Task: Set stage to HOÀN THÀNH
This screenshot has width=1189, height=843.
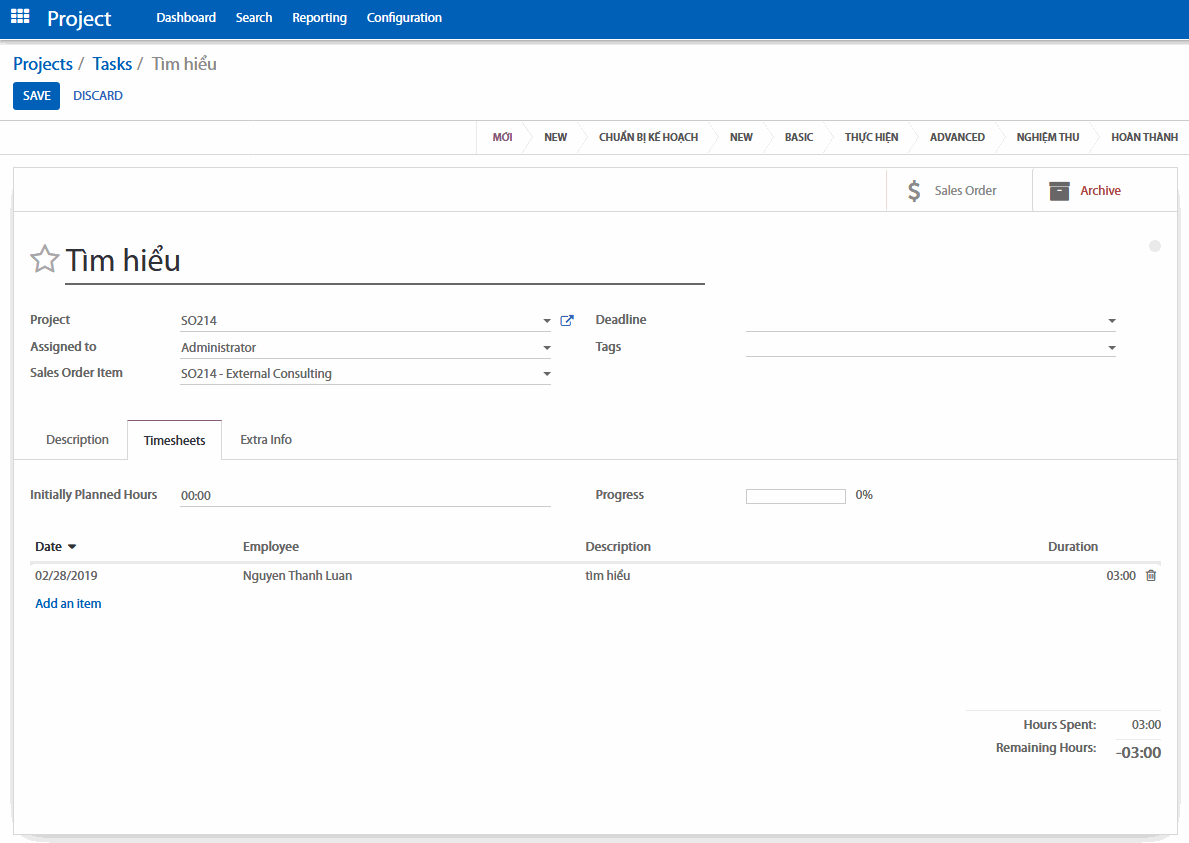Action: (x=1143, y=137)
